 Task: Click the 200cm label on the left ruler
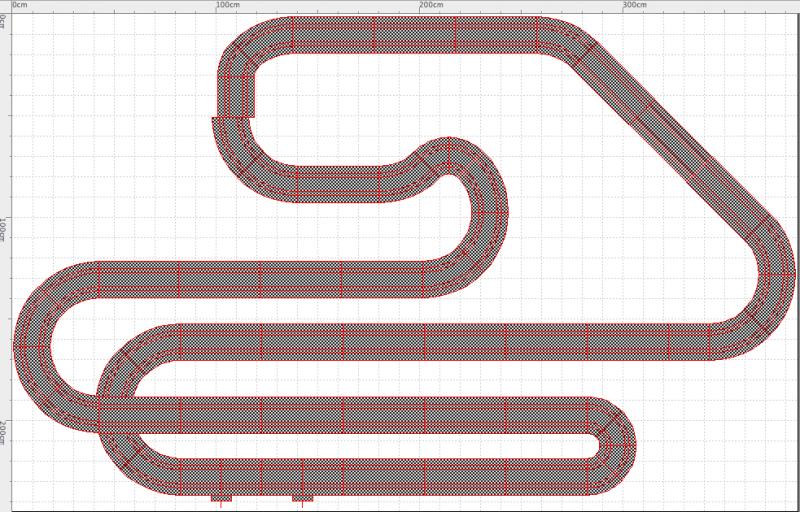5,431
